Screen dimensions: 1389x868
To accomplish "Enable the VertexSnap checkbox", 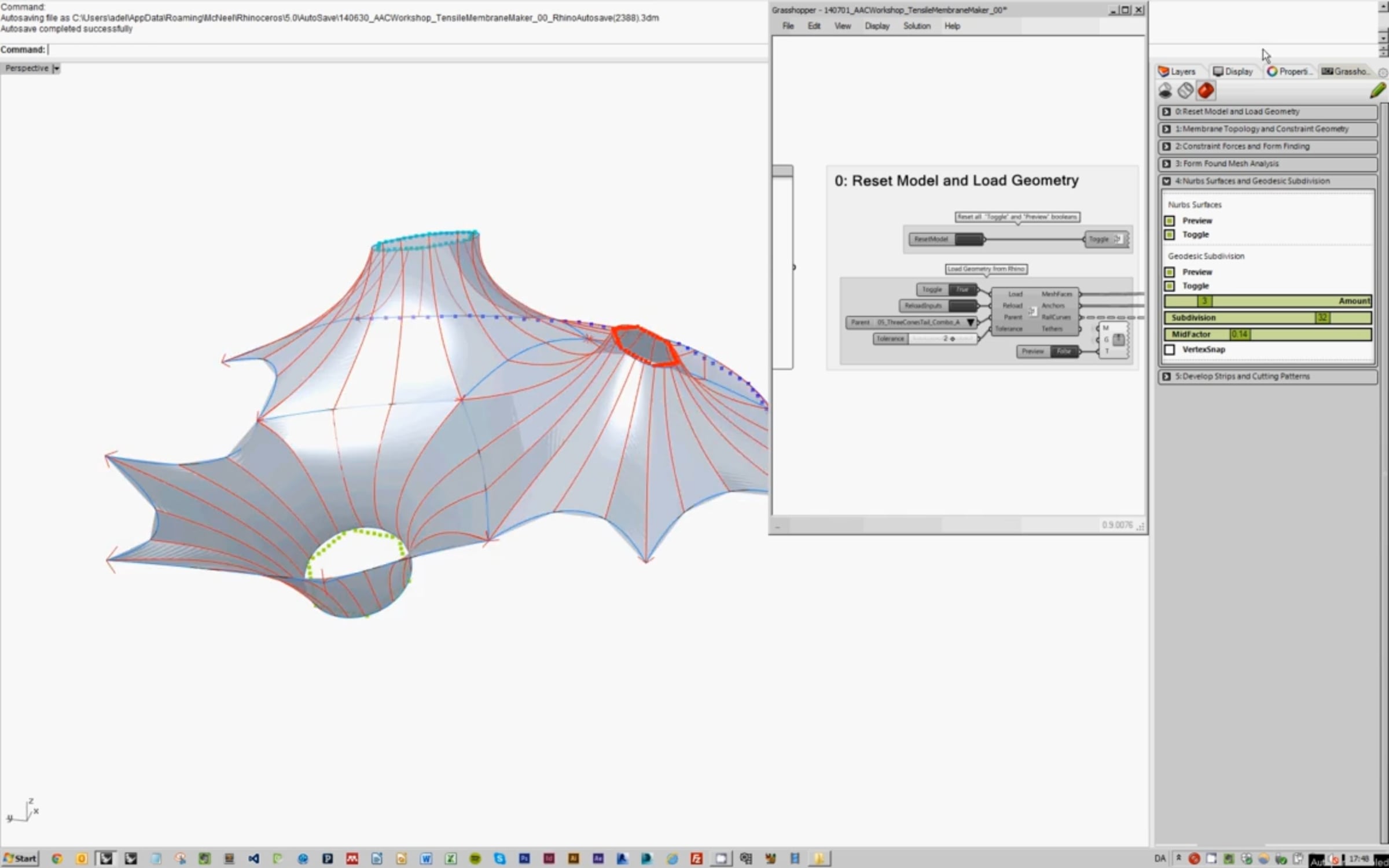I will (x=1170, y=350).
